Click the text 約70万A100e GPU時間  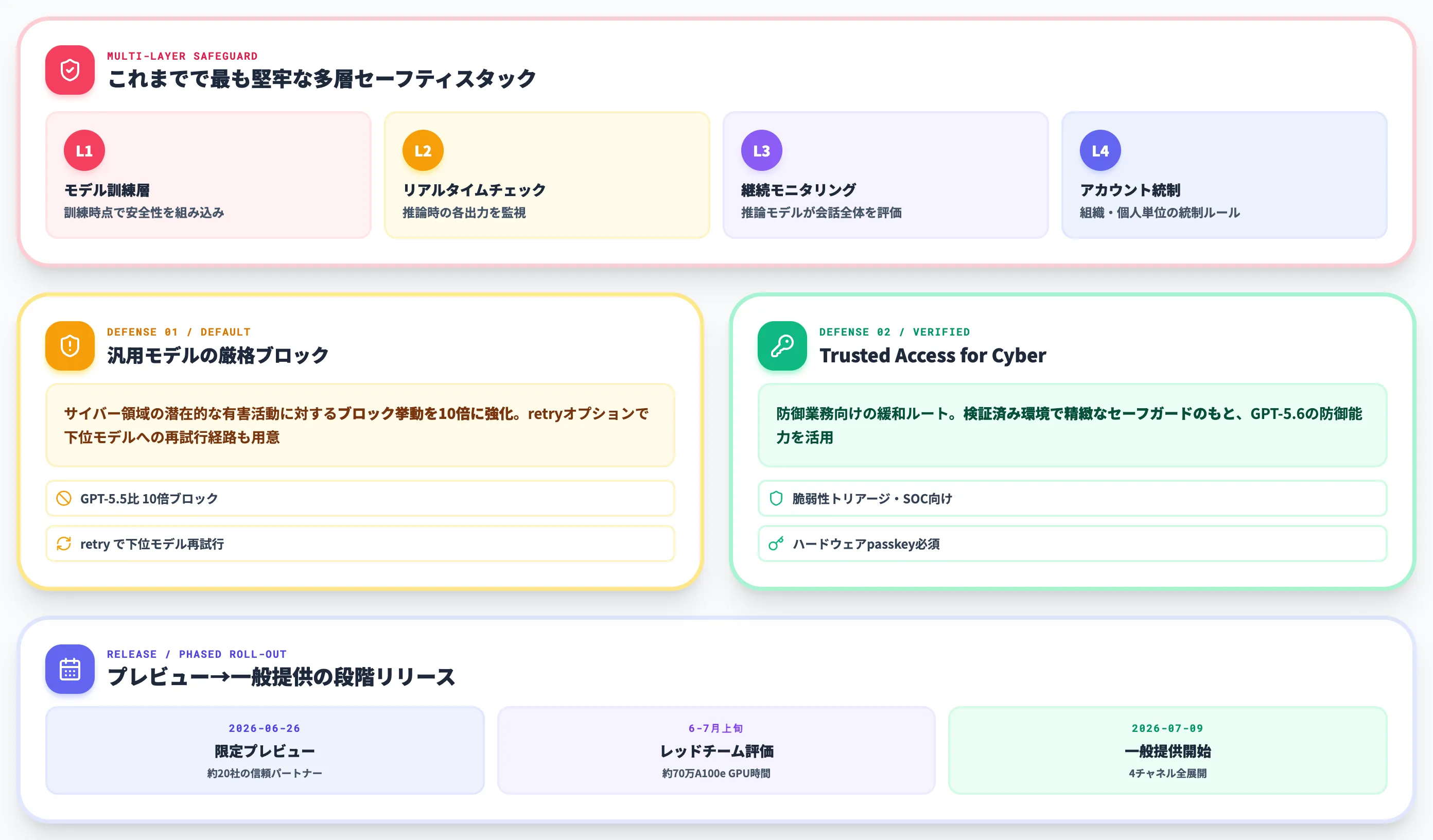716,774
